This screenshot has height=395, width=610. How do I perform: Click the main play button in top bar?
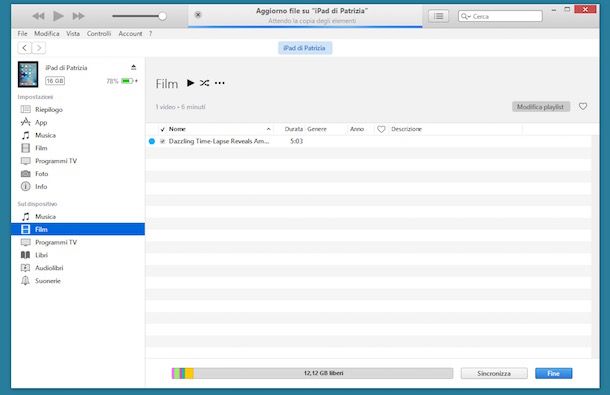tap(58, 16)
